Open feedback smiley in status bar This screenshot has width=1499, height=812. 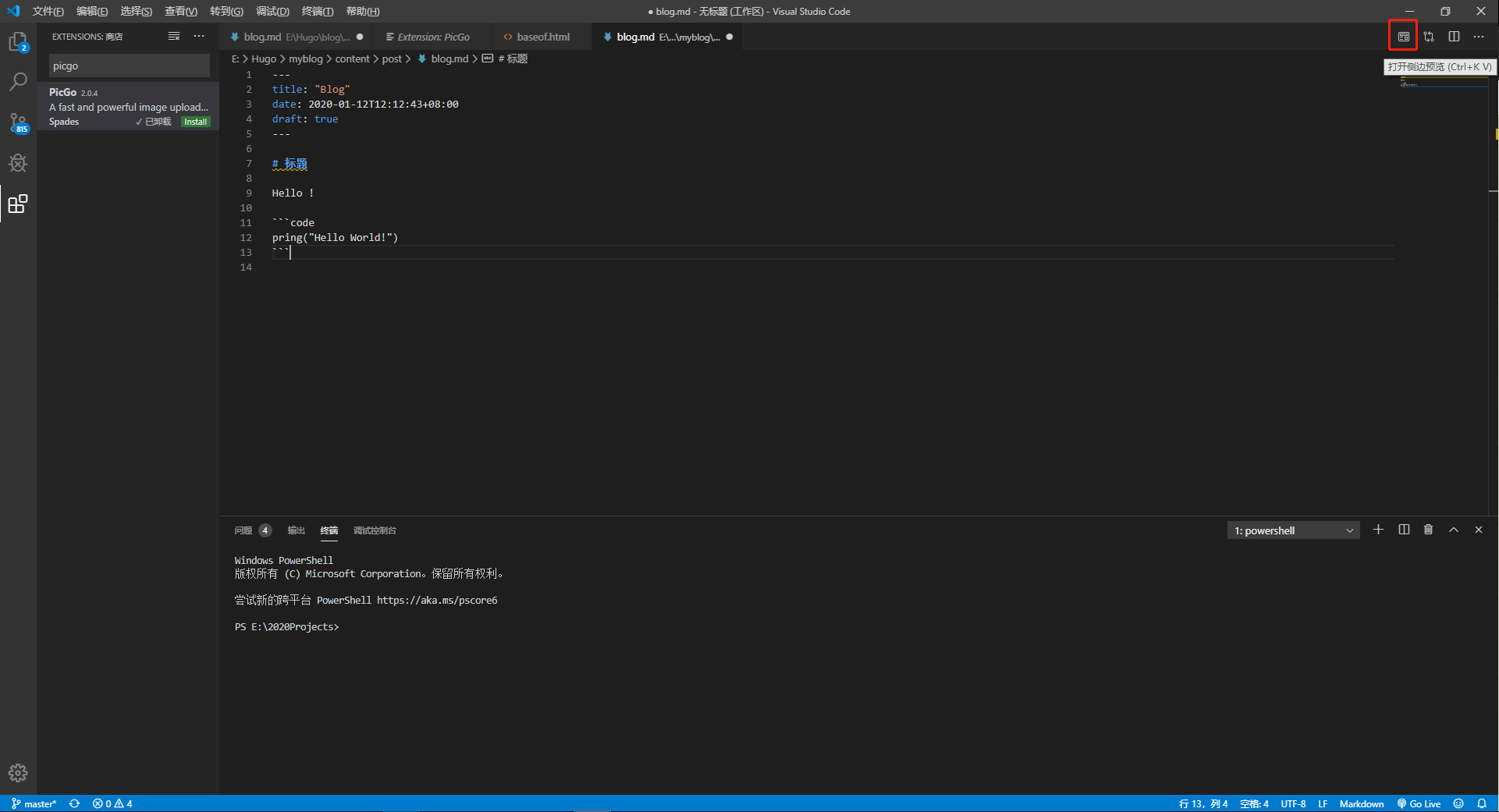tap(1458, 803)
